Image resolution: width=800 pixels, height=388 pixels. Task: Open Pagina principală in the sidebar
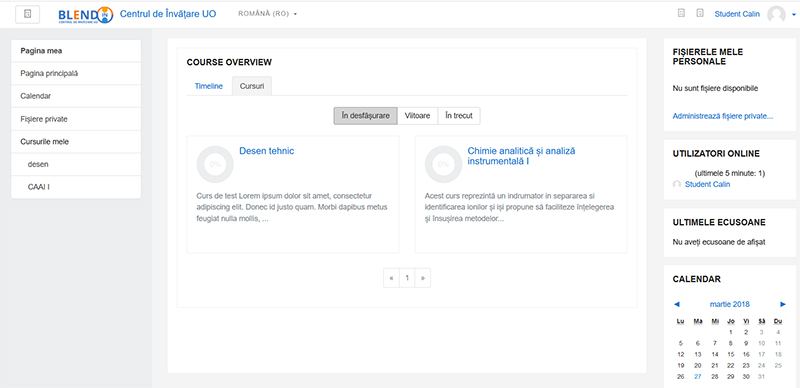76,74
